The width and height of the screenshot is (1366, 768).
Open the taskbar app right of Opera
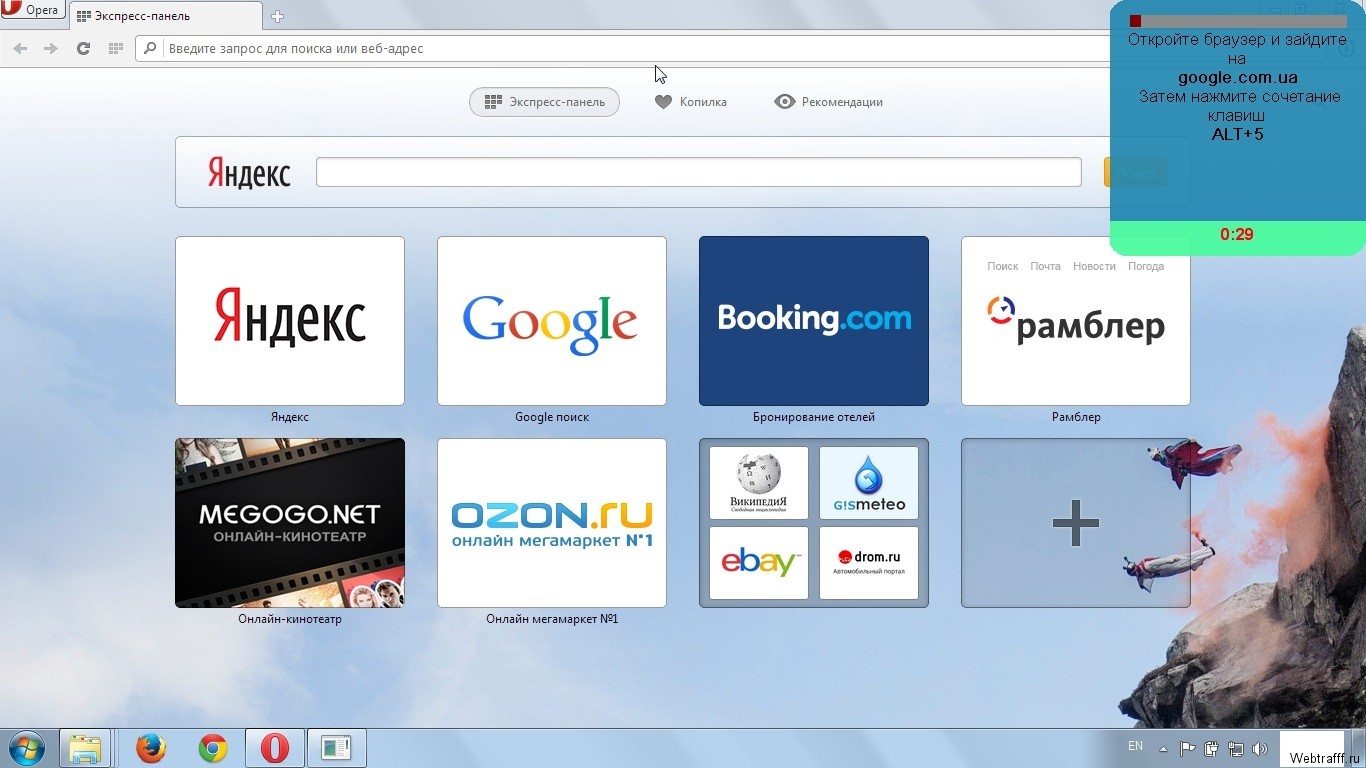pyautogui.click(x=337, y=748)
